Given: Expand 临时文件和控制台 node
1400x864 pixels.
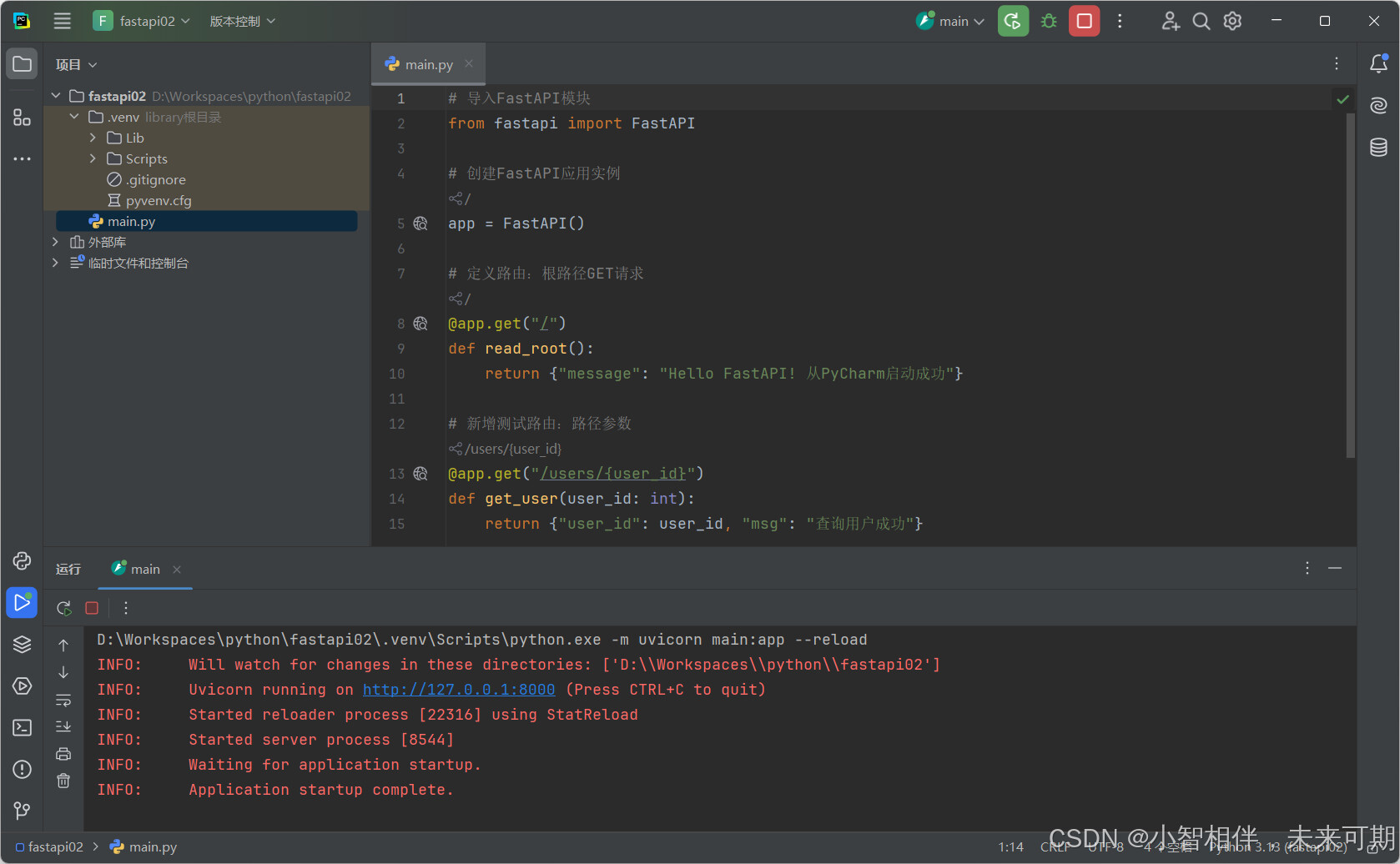Looking at the screenshot, I should (x=55, y=263).
